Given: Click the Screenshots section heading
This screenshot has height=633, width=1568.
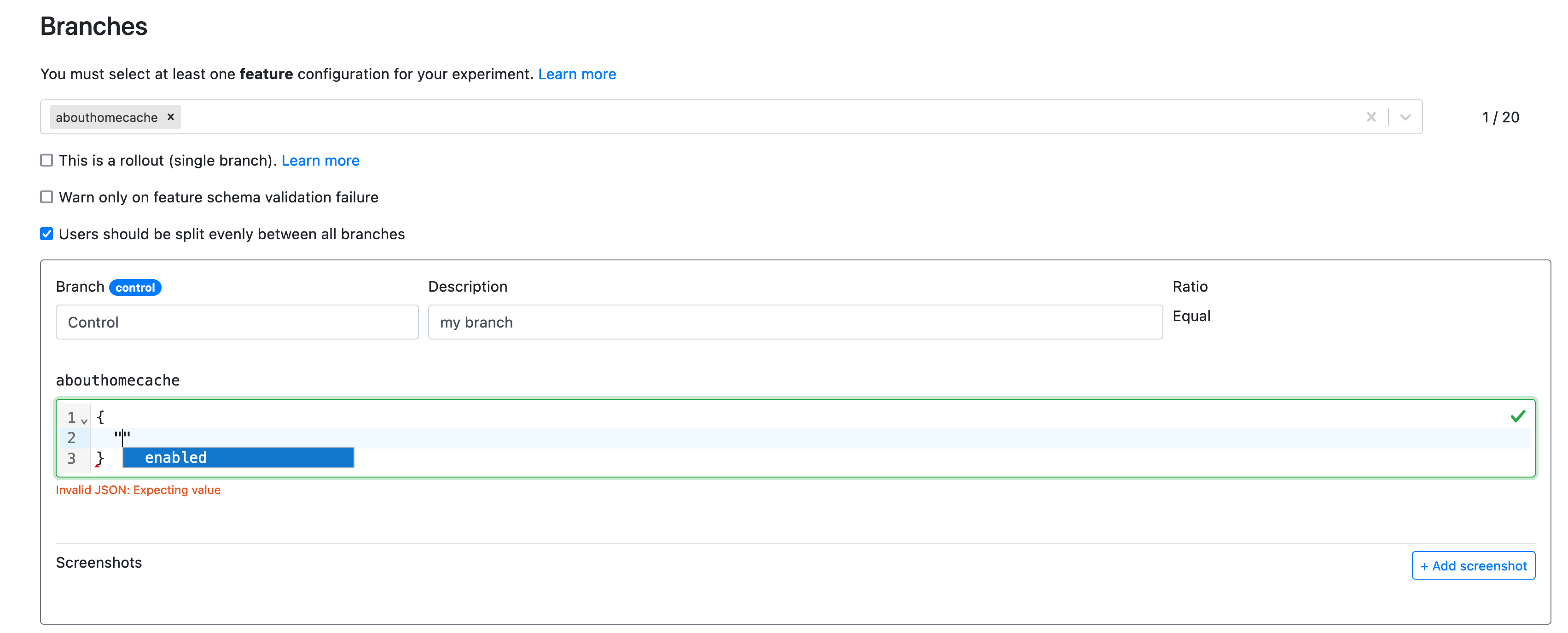Looking at the screenshot, I should pyautogui.click(x=99, y=563).
